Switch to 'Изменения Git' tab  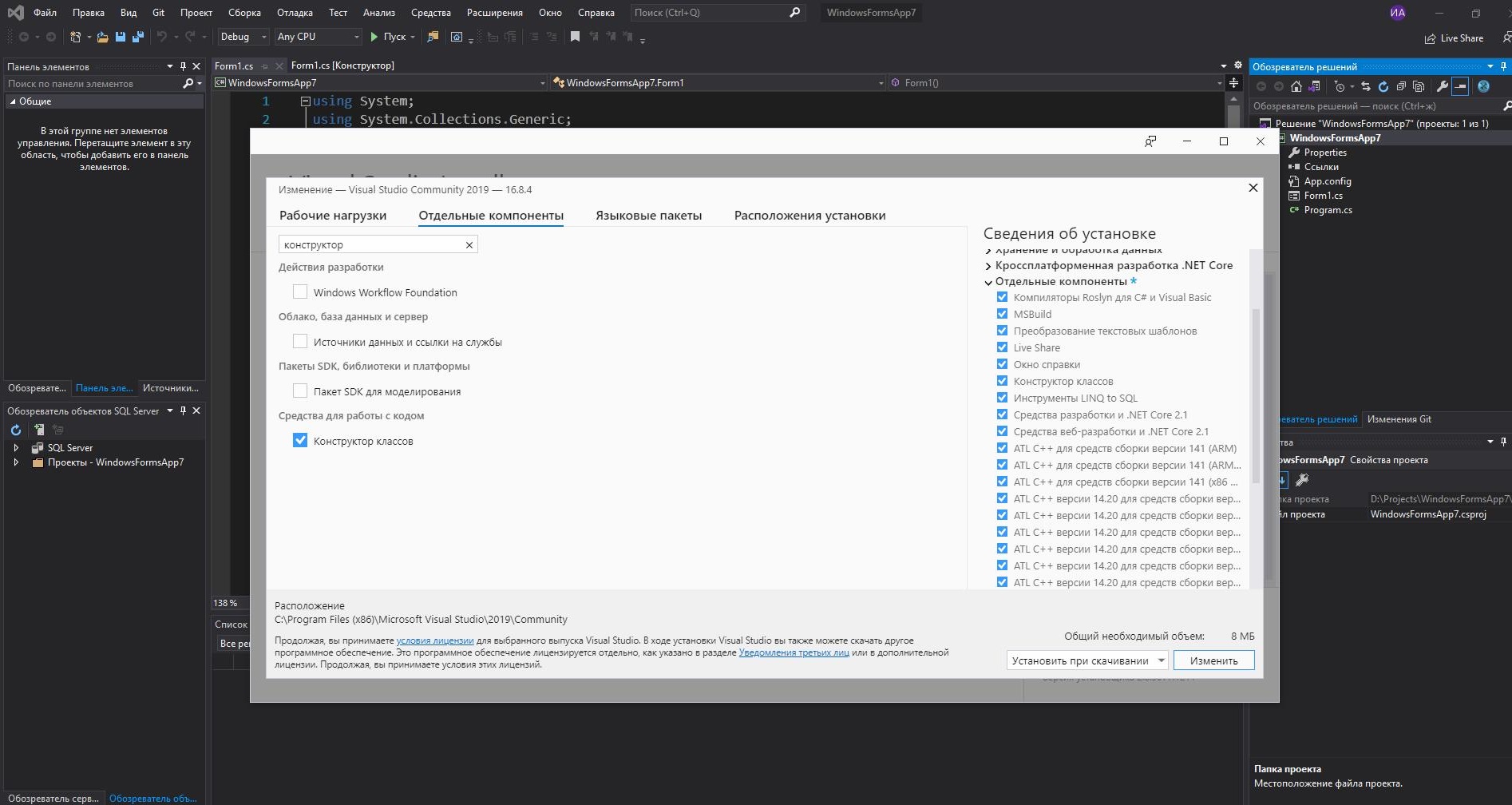click(x=1399, y=419)
